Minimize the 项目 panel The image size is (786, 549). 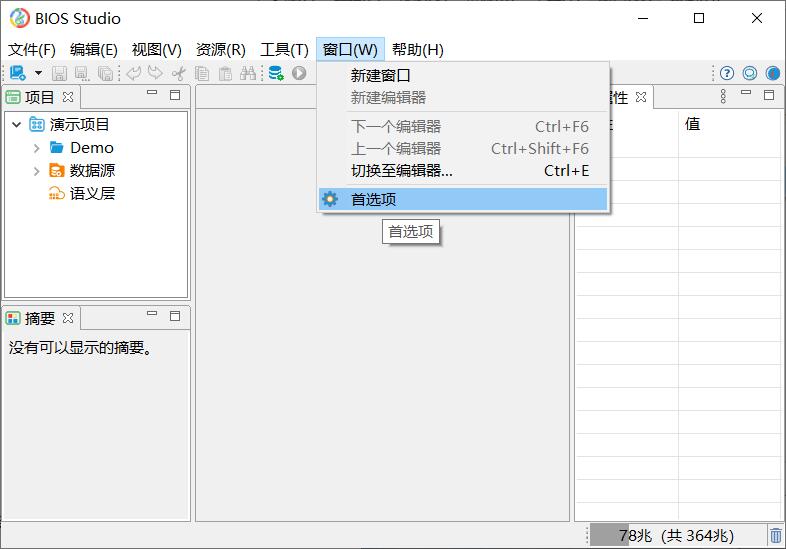coord(152,93)
